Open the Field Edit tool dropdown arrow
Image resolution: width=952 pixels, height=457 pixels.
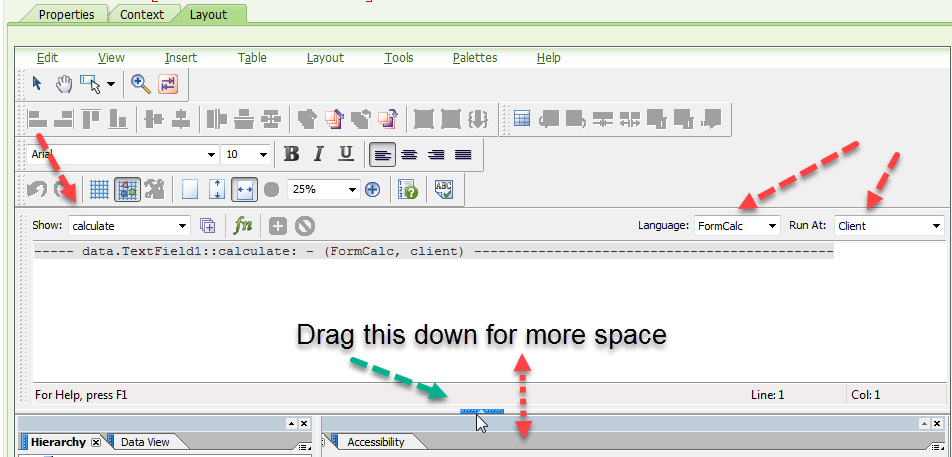[111, 84]
